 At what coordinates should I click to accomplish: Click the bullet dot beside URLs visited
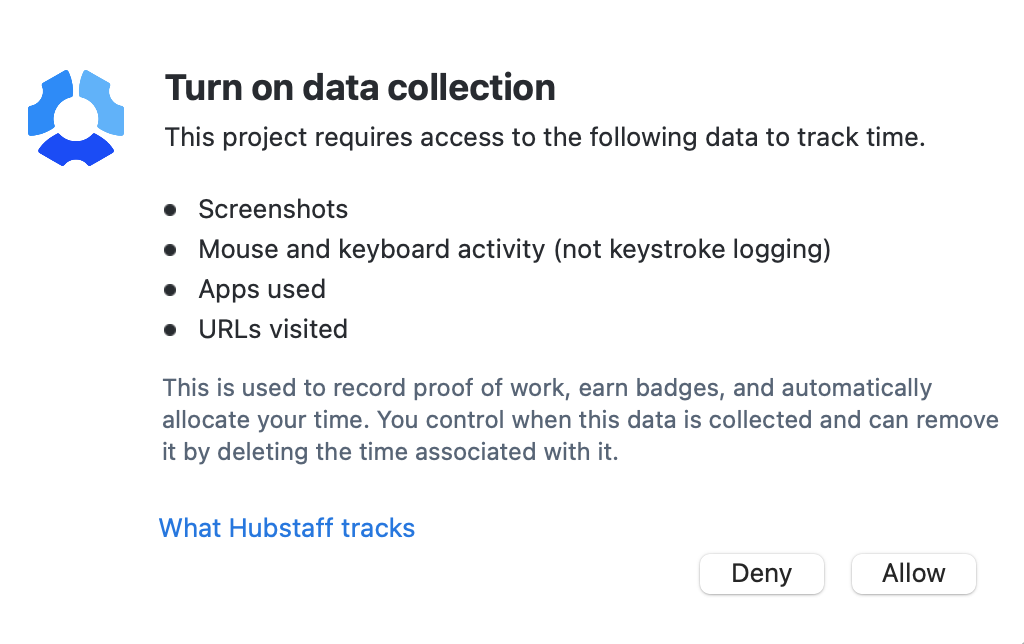tap(170, 330)
